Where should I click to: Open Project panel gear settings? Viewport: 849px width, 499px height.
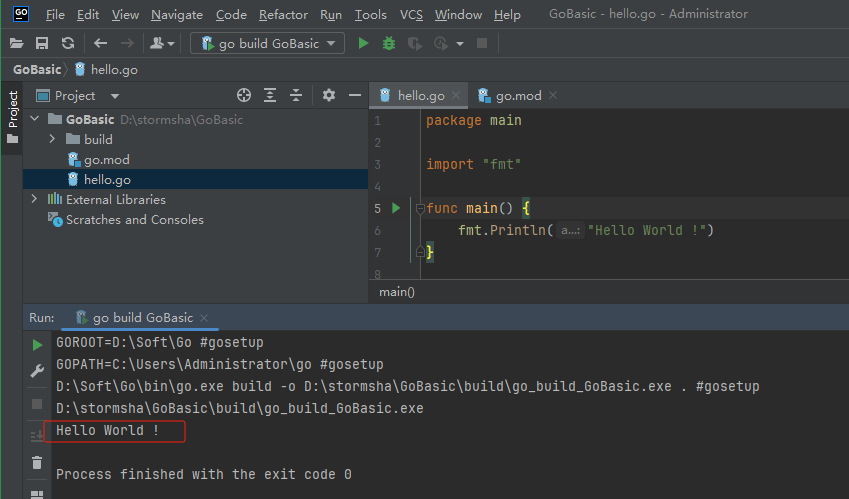[329, 95]
